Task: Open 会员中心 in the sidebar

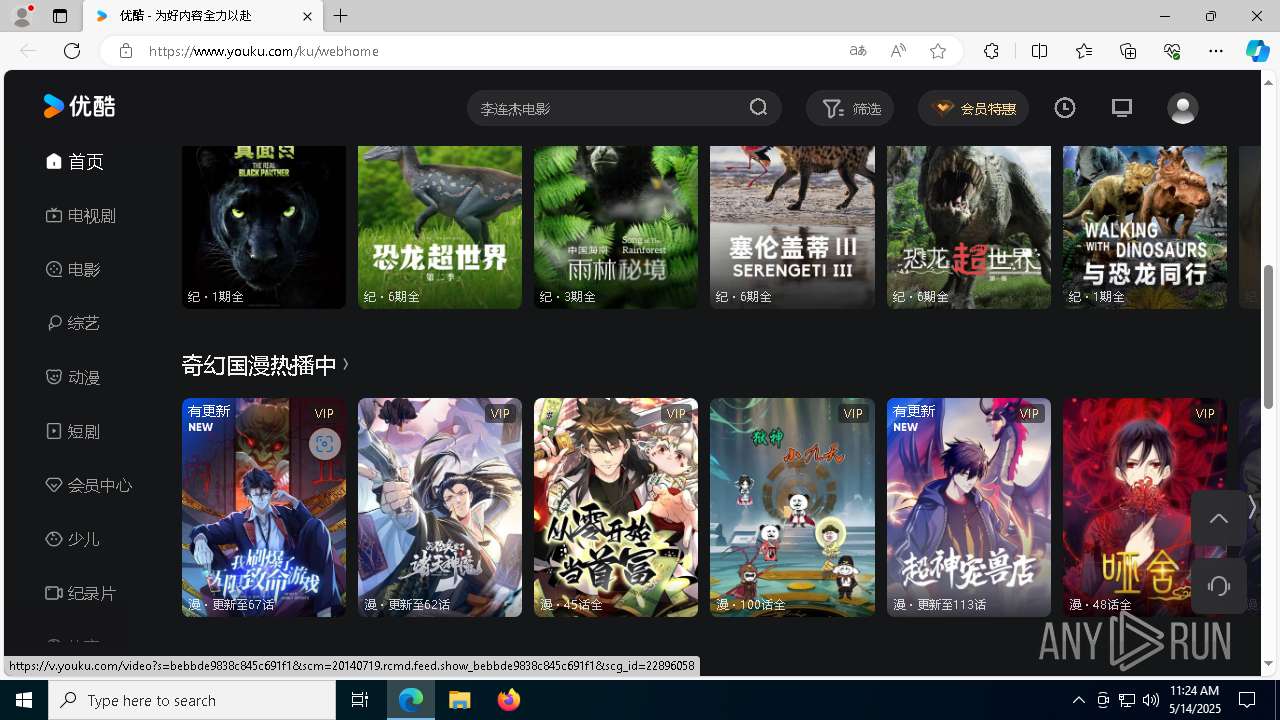Action: (x=89, y=486)
